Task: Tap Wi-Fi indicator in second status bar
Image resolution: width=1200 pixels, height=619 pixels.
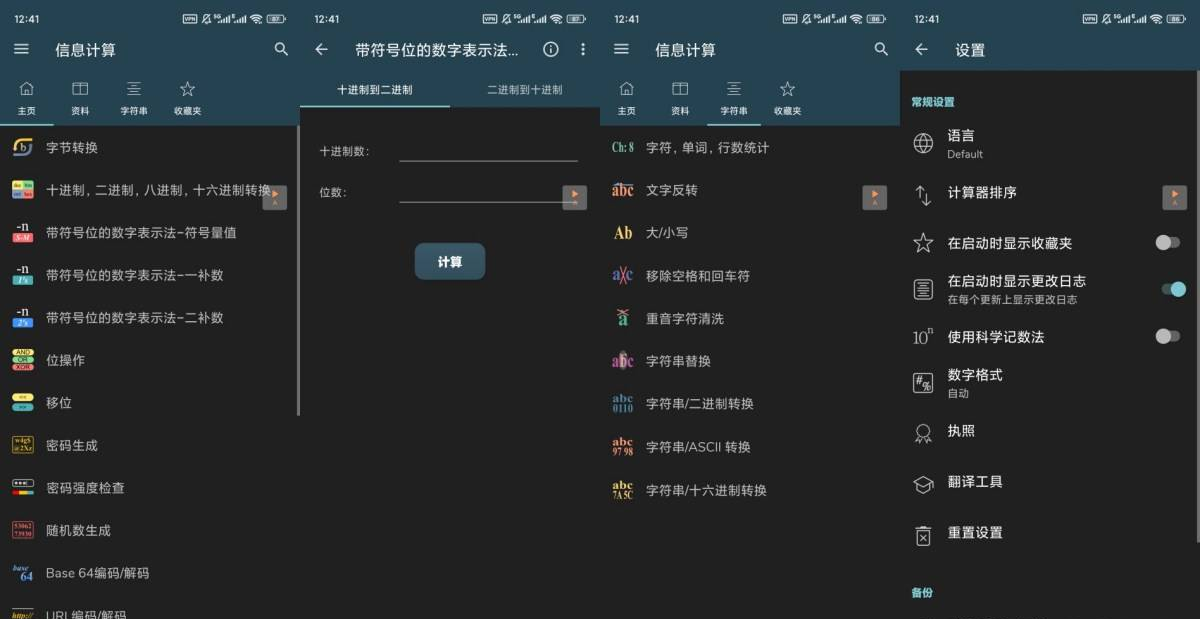Action: click(x=556, y=19)
